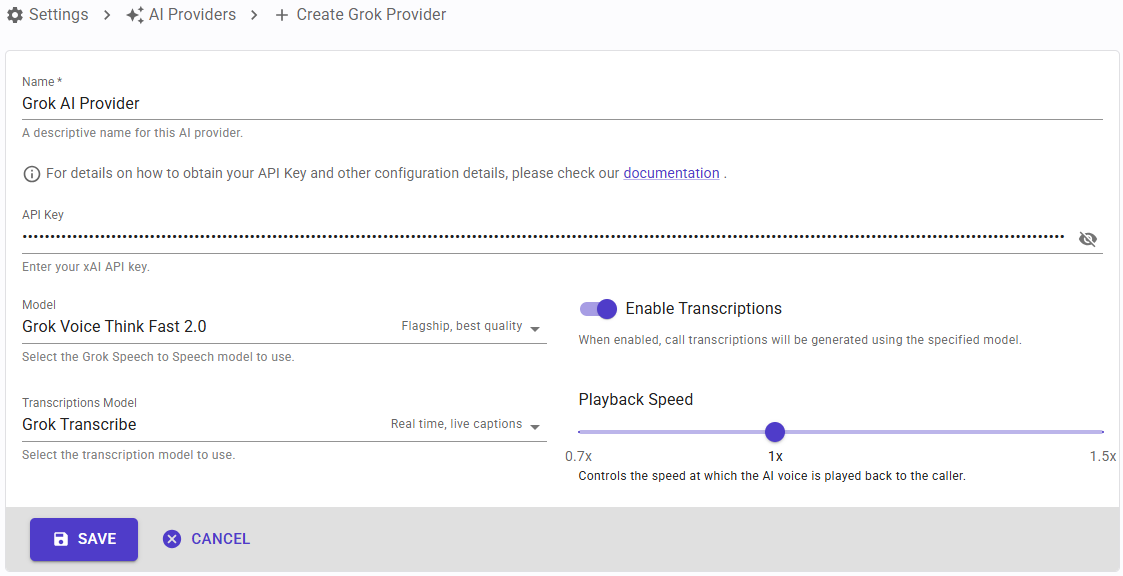Click into the API Key field
This screenshot has height=576, width=1123.
tap(543, 238)
